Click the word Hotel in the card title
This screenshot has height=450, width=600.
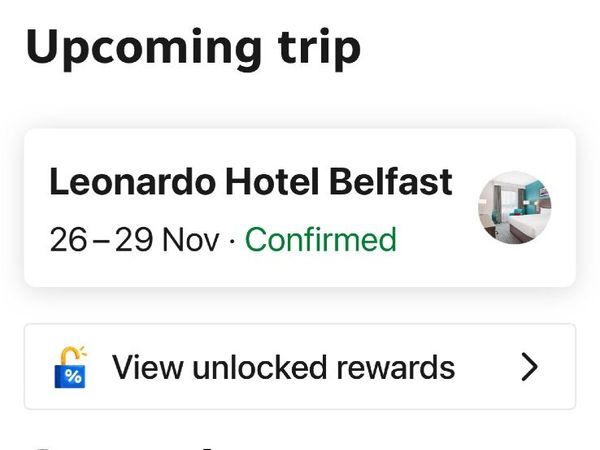coord(260,182)
